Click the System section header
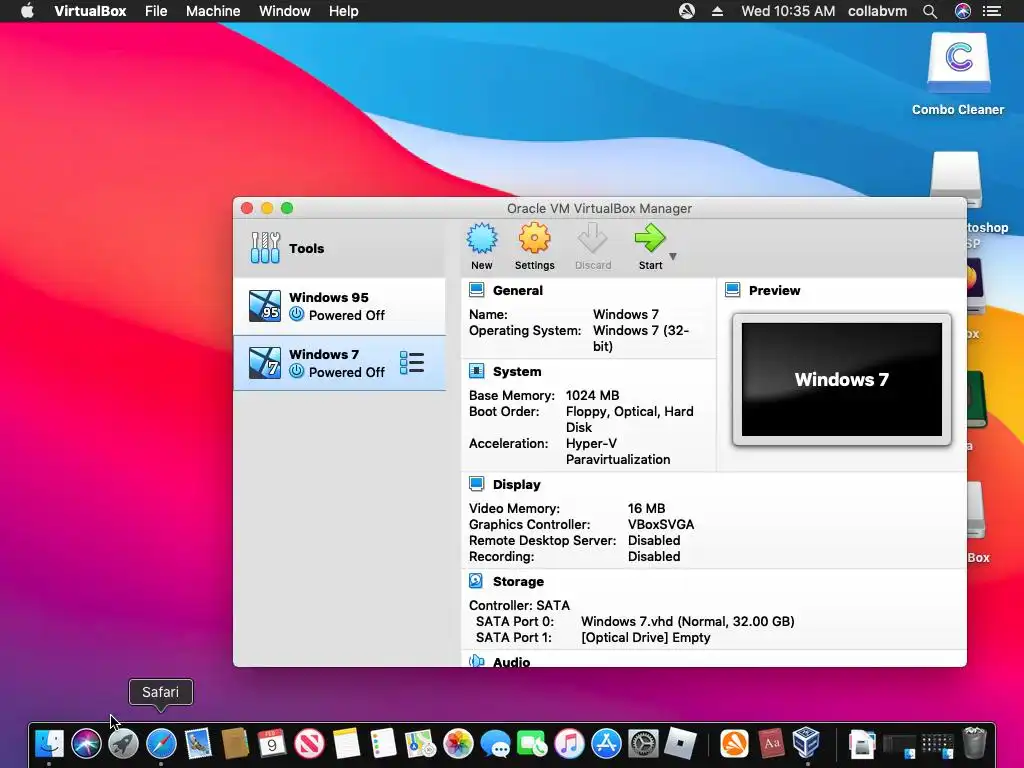This screenshot has width=1024, height=768. click(x=517, y=372)
